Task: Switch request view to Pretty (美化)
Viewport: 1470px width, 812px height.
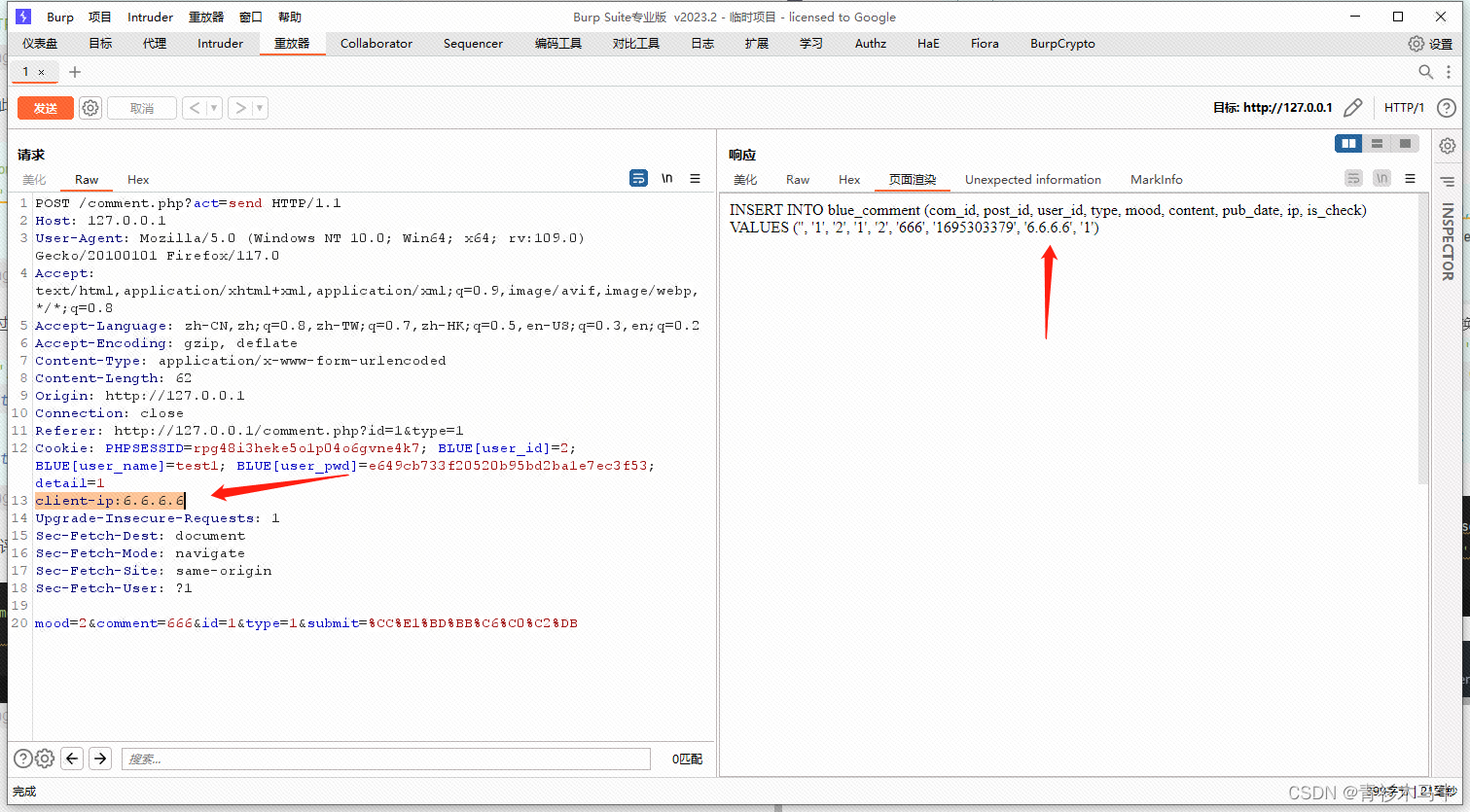Action: [35, 180]
